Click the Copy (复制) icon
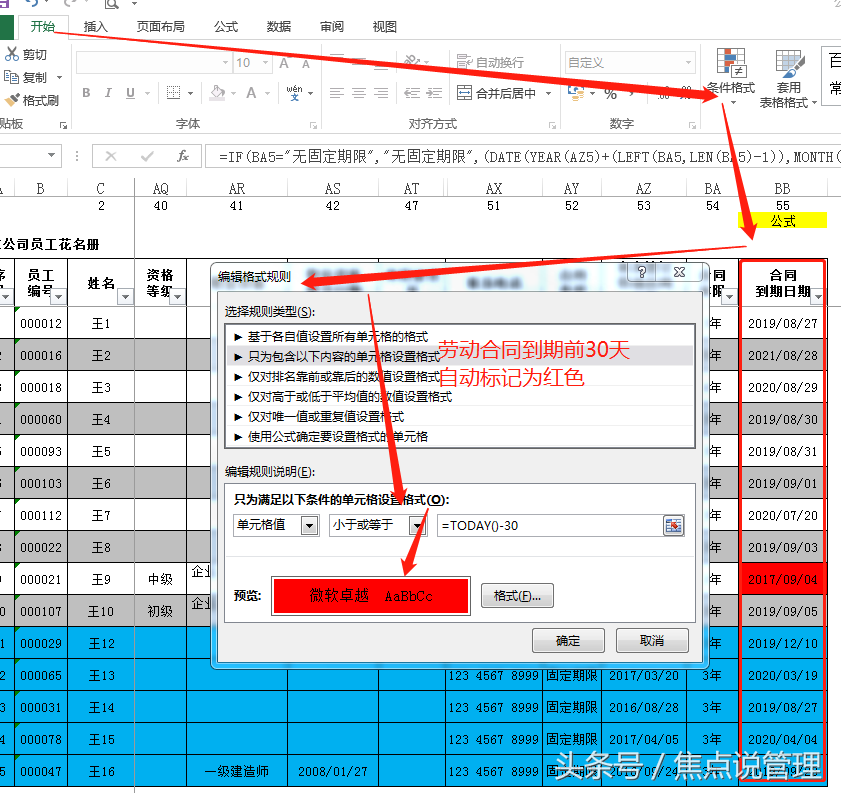The image size is (841, 793). (x=11, y=77)
